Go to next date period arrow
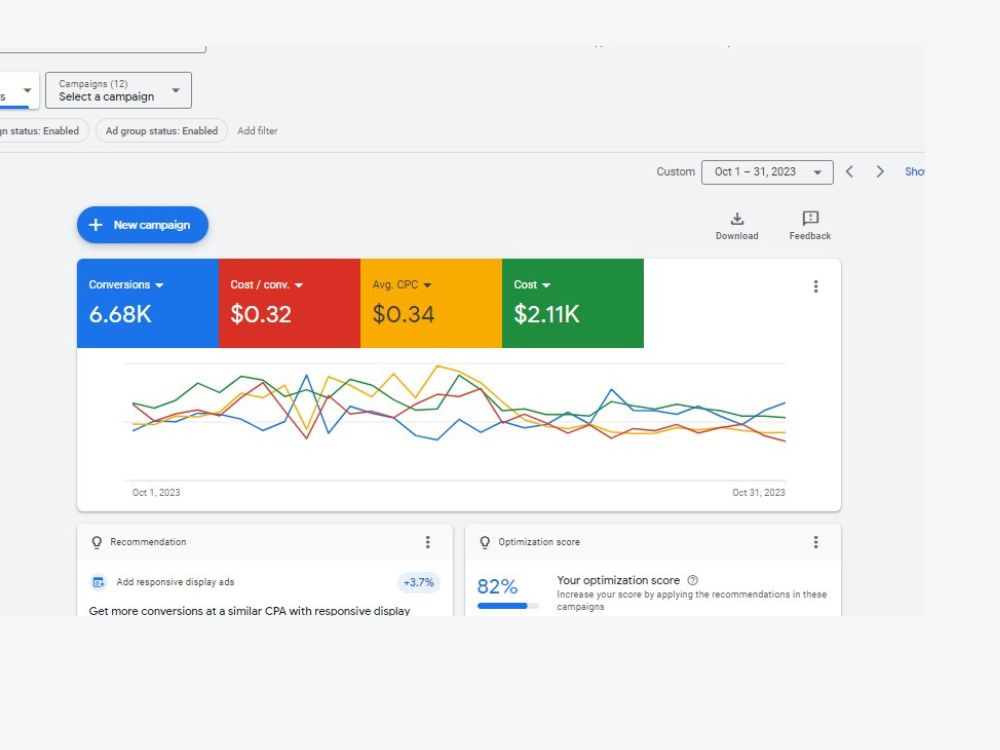 (880, 172)
